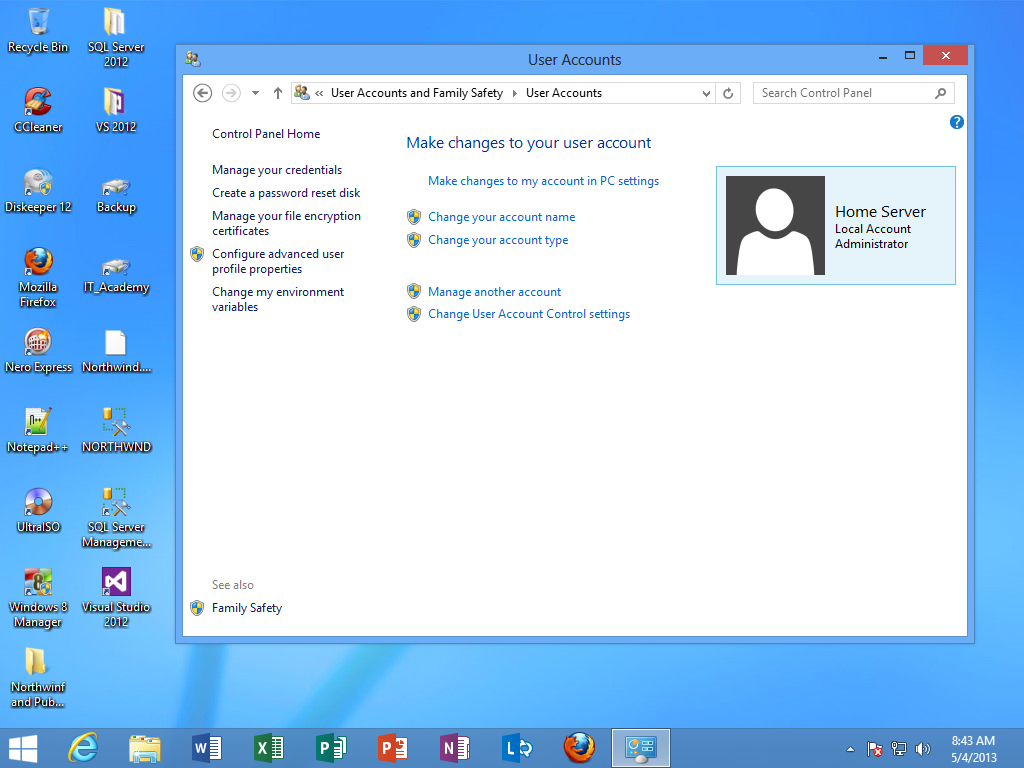Open Recycle Bin desktop icon

pyautogui.click(x=38, y=31)
